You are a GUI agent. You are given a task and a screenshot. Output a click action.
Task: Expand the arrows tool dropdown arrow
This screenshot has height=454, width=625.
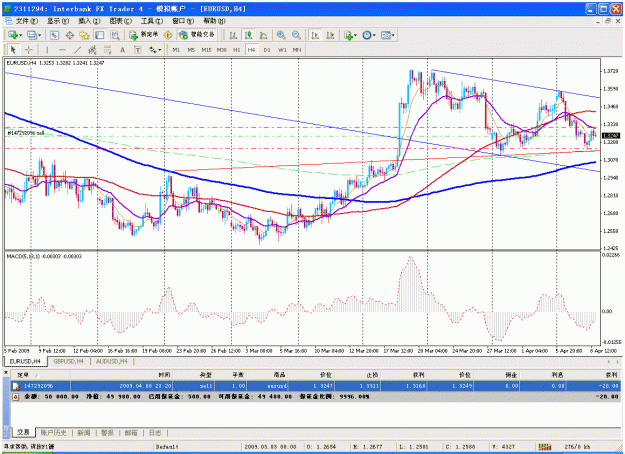coord(160,50)
